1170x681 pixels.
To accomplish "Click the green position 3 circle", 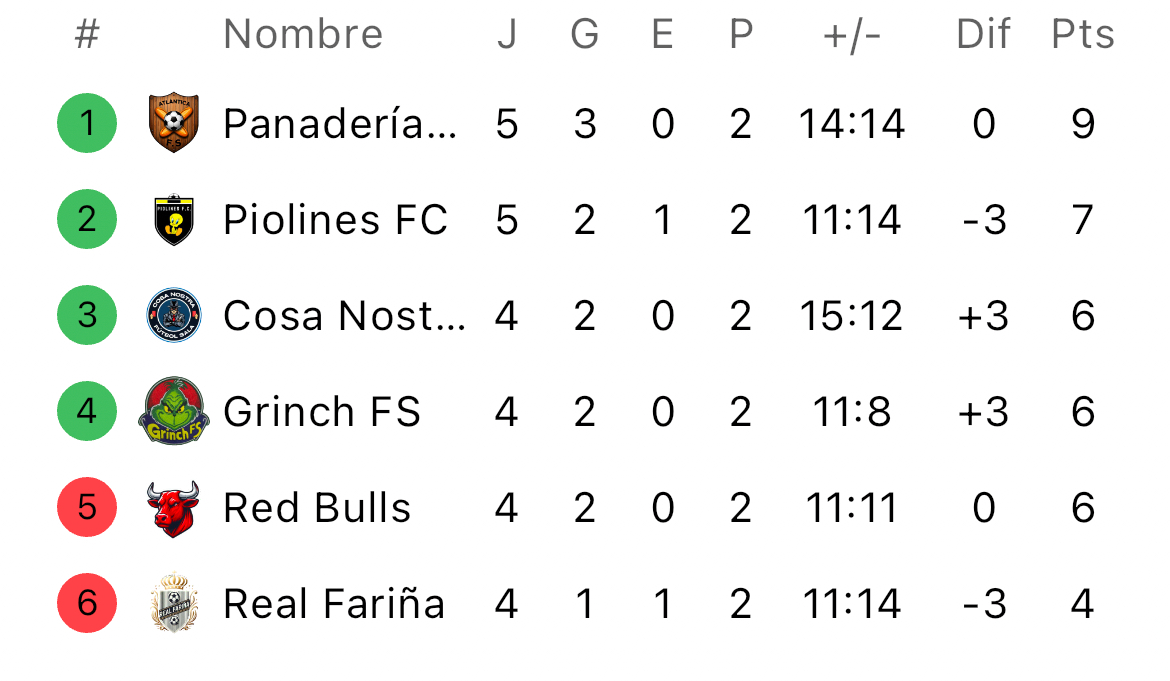I will 87,315.
